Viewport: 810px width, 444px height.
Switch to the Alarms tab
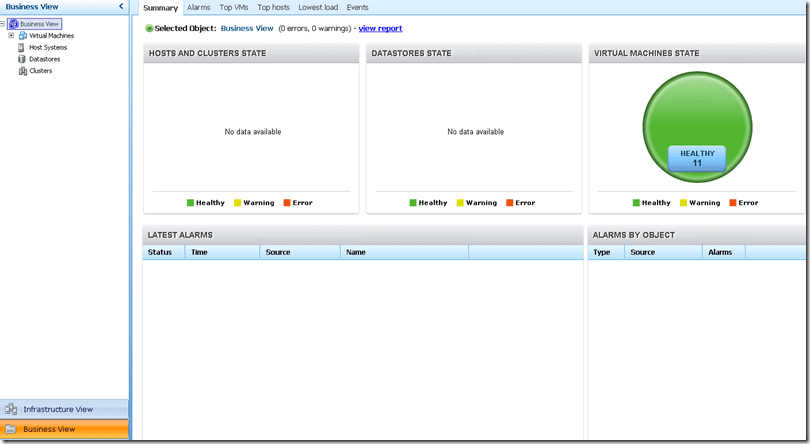click(x=199, y=8)
